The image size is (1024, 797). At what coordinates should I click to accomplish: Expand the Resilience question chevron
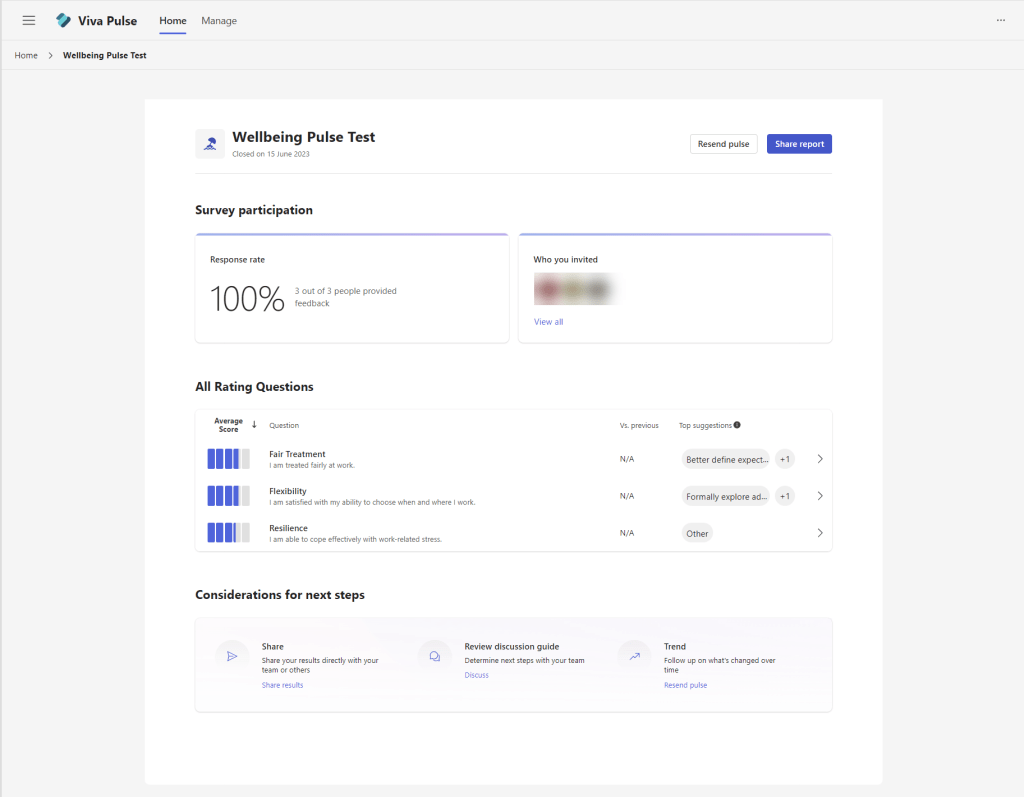[820, 533]
